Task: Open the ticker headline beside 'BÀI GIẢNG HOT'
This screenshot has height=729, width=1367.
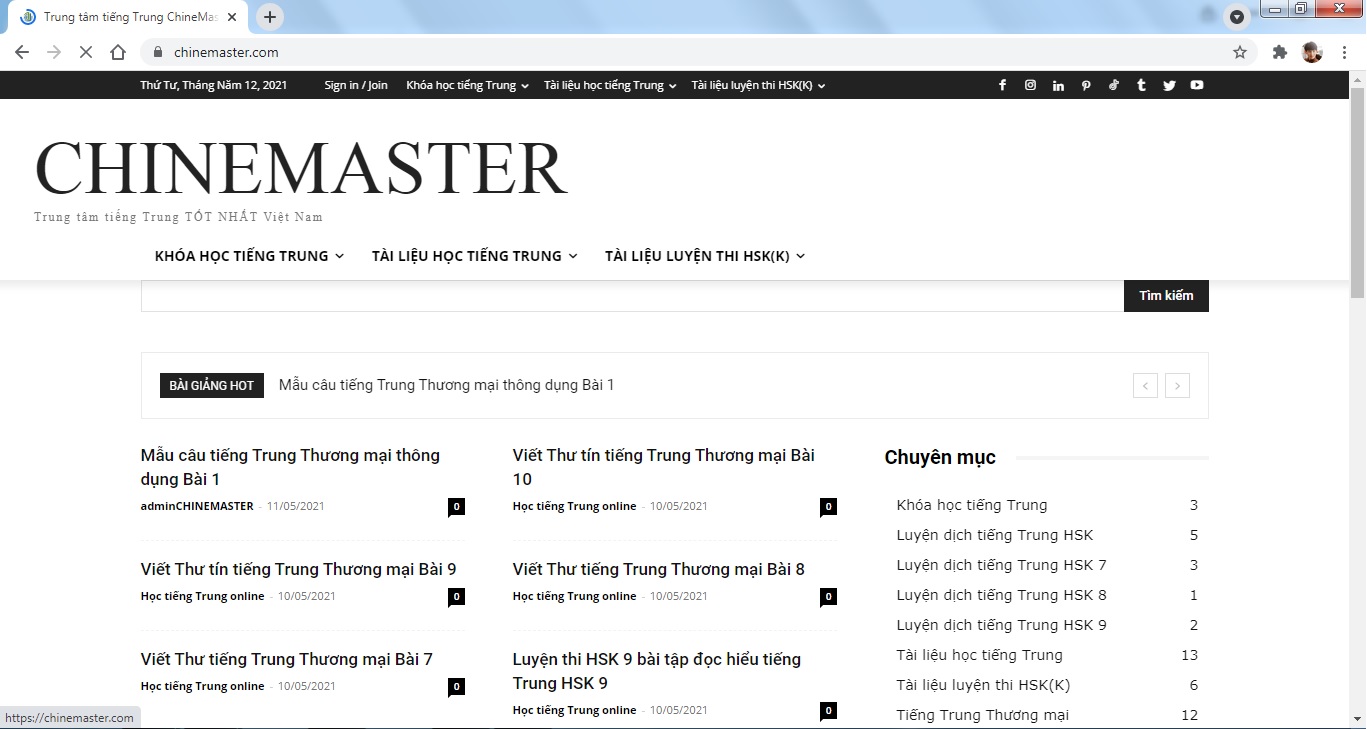Action: point(446,385)
